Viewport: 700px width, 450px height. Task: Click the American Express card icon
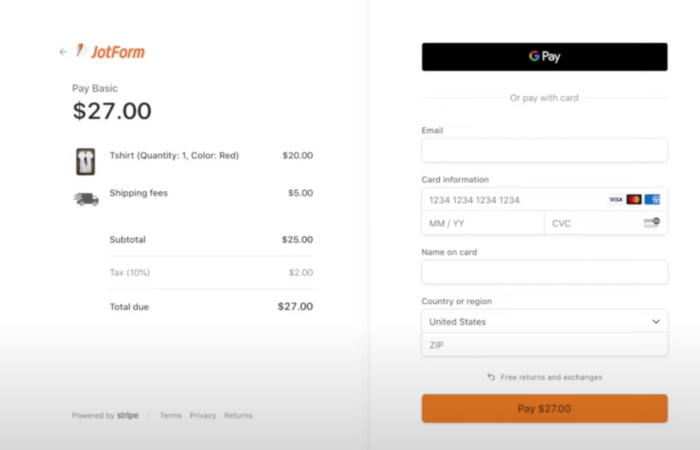coord(652,199)
